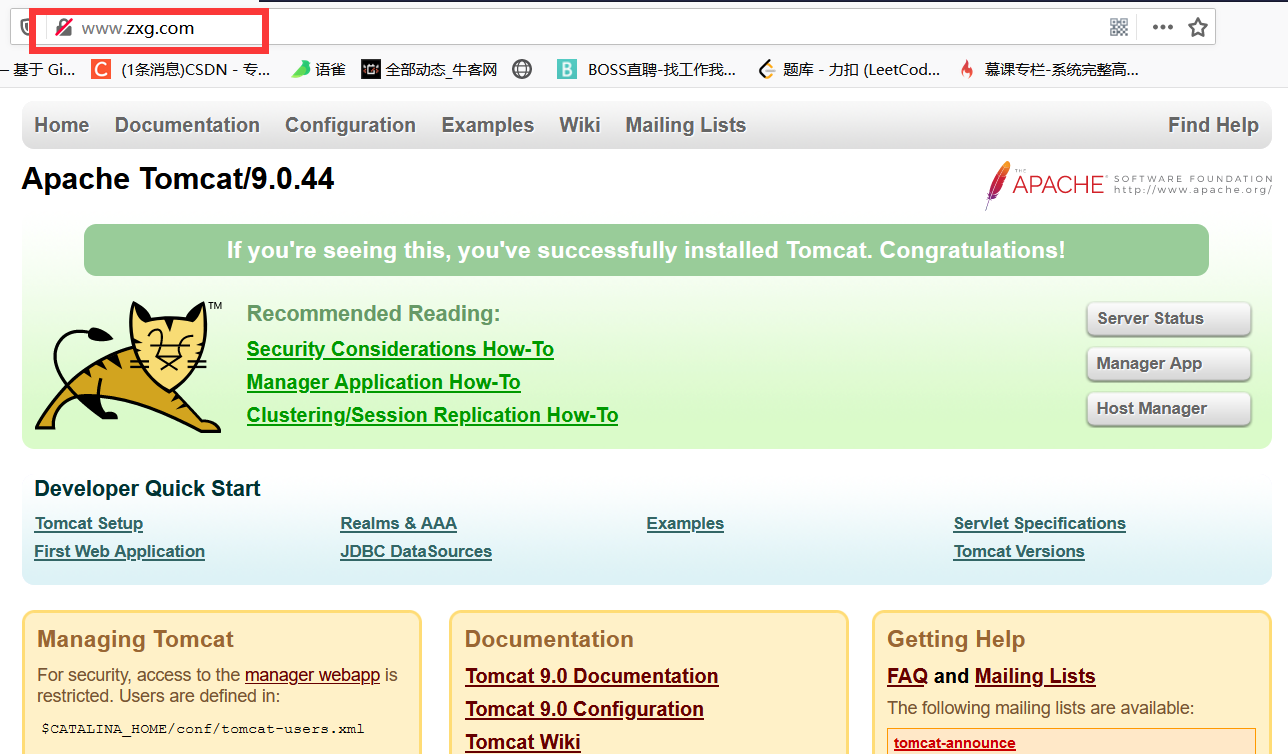Open the BOSS直聘 bookmark
1288x754 pixels.
(x=647, y=69)
